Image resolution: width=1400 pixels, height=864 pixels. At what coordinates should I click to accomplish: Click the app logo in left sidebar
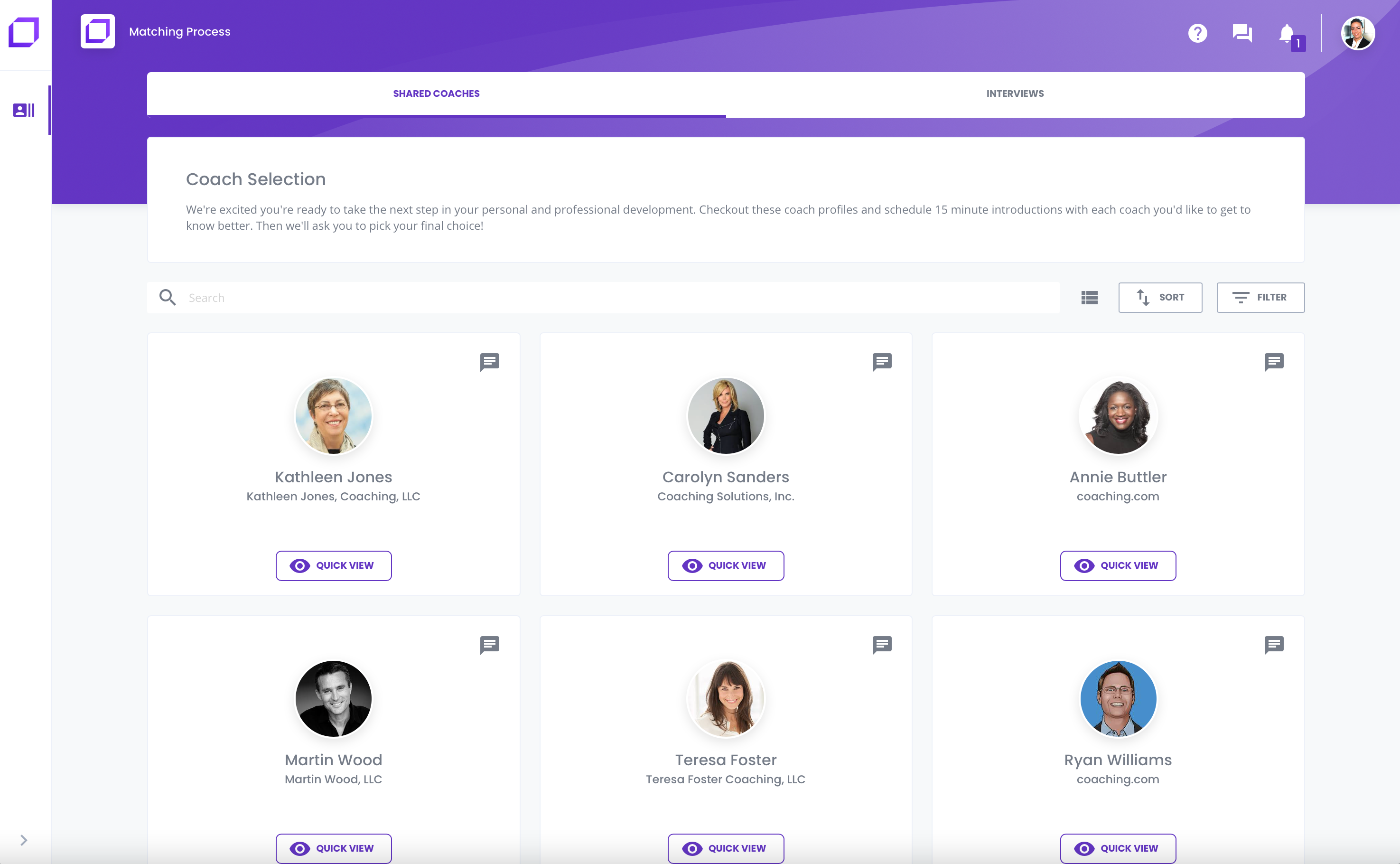pyautogui.click(x=24, y=32)
